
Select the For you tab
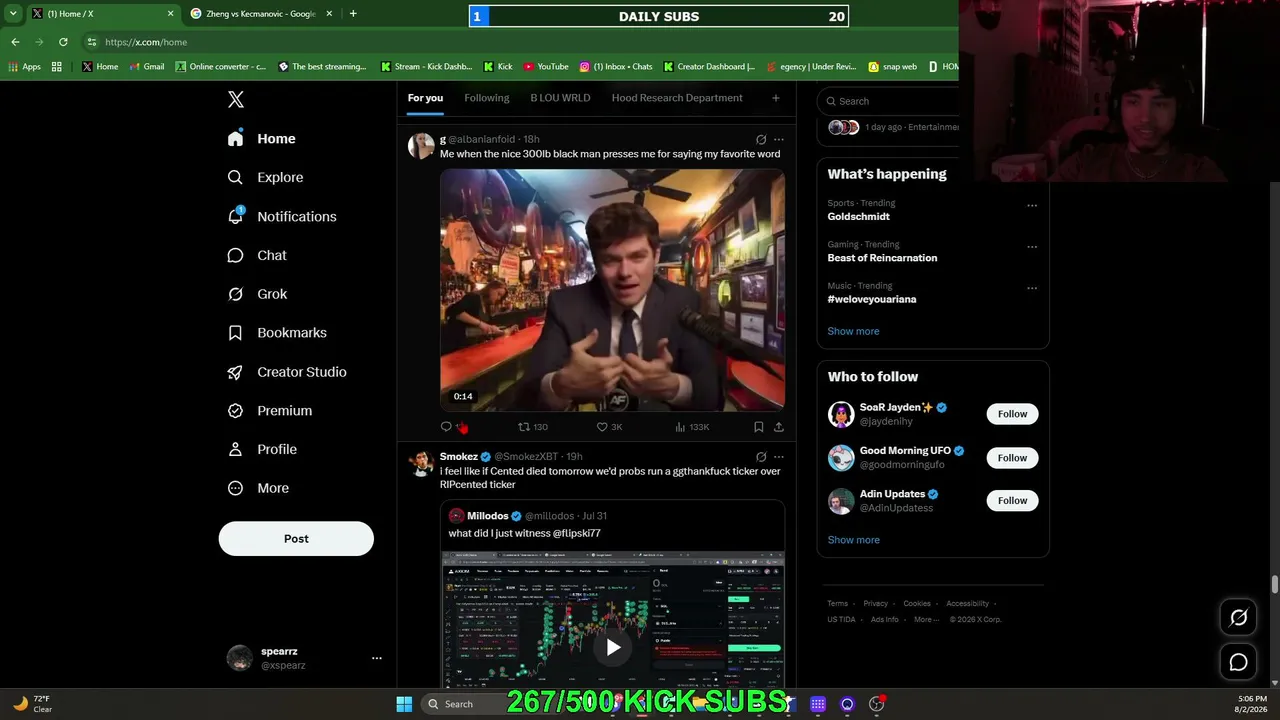tap(425, 98)
